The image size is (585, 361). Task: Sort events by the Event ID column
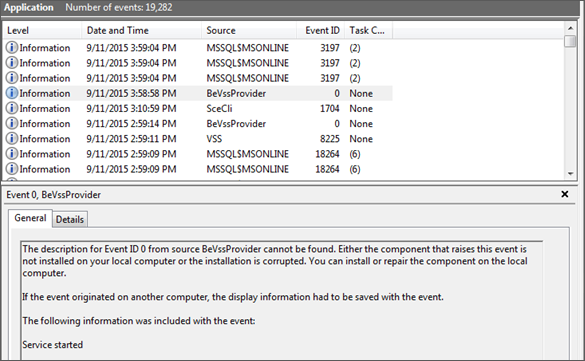tap(320, 31)
